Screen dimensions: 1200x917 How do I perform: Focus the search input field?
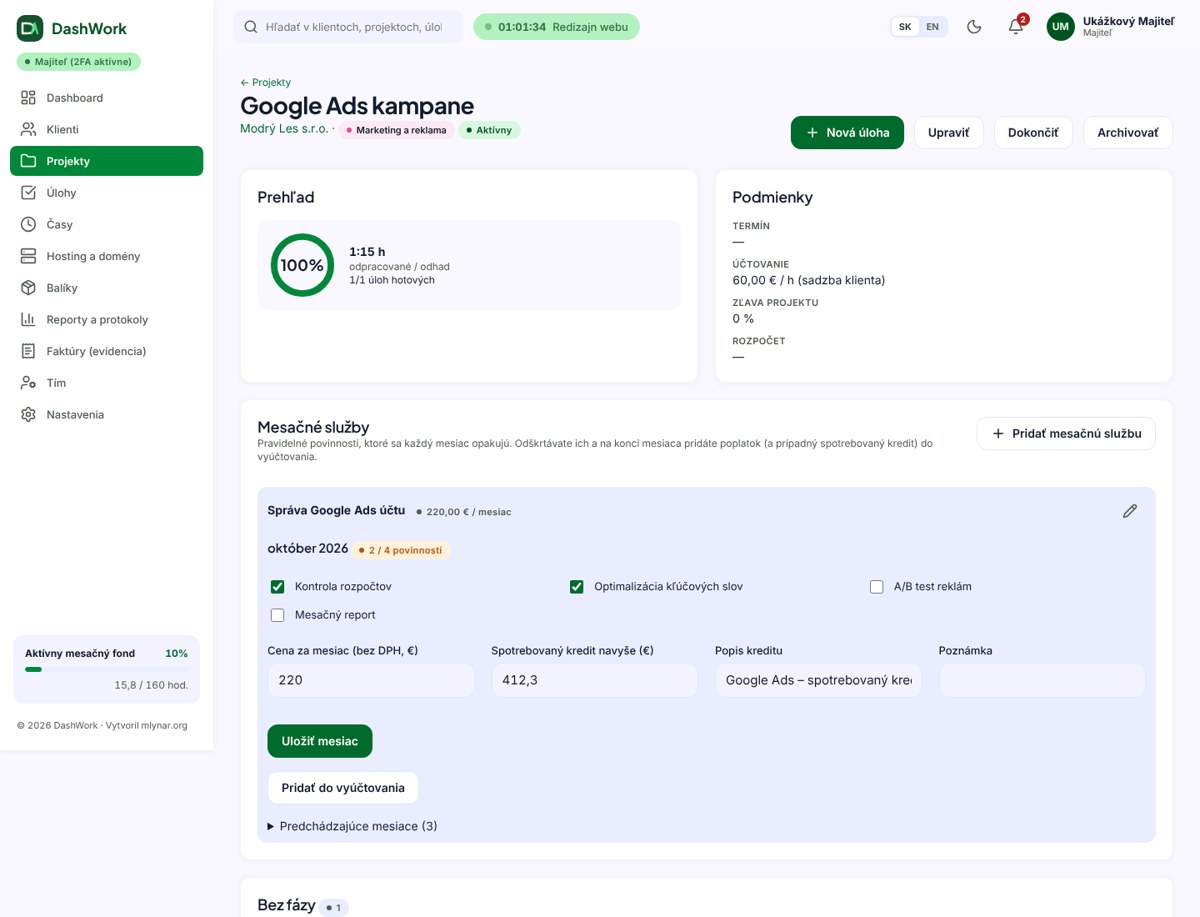(x=348, y=27)
